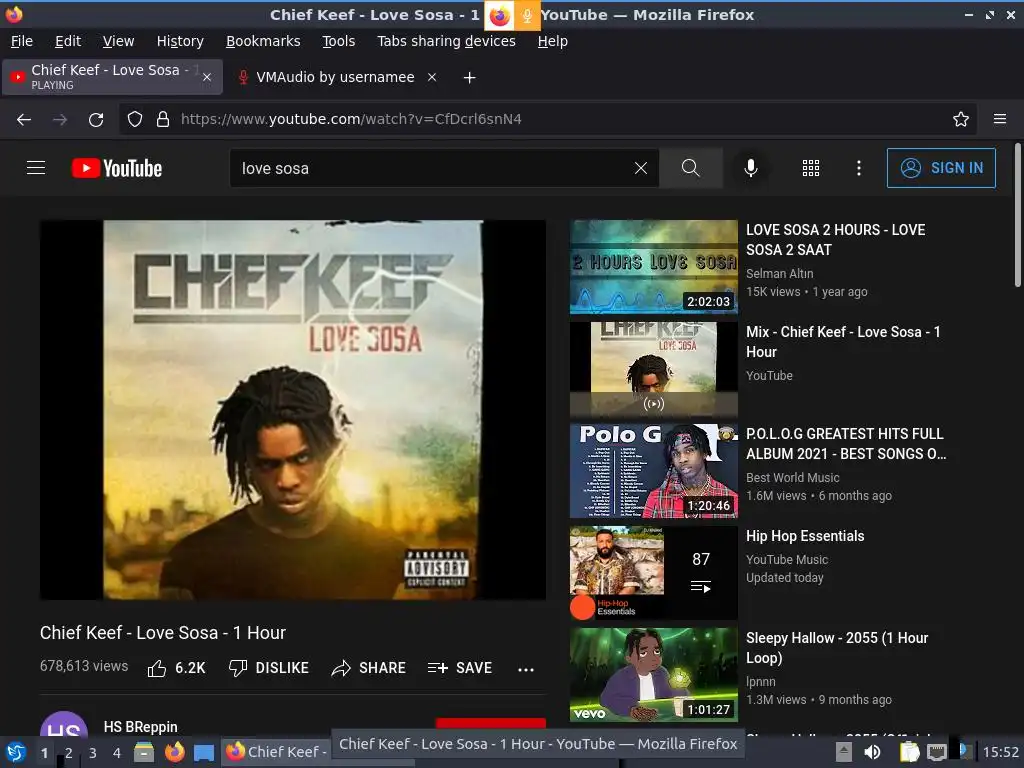Click the search magnifier button
The image size is (1024, 768).
tap(690, 168)
